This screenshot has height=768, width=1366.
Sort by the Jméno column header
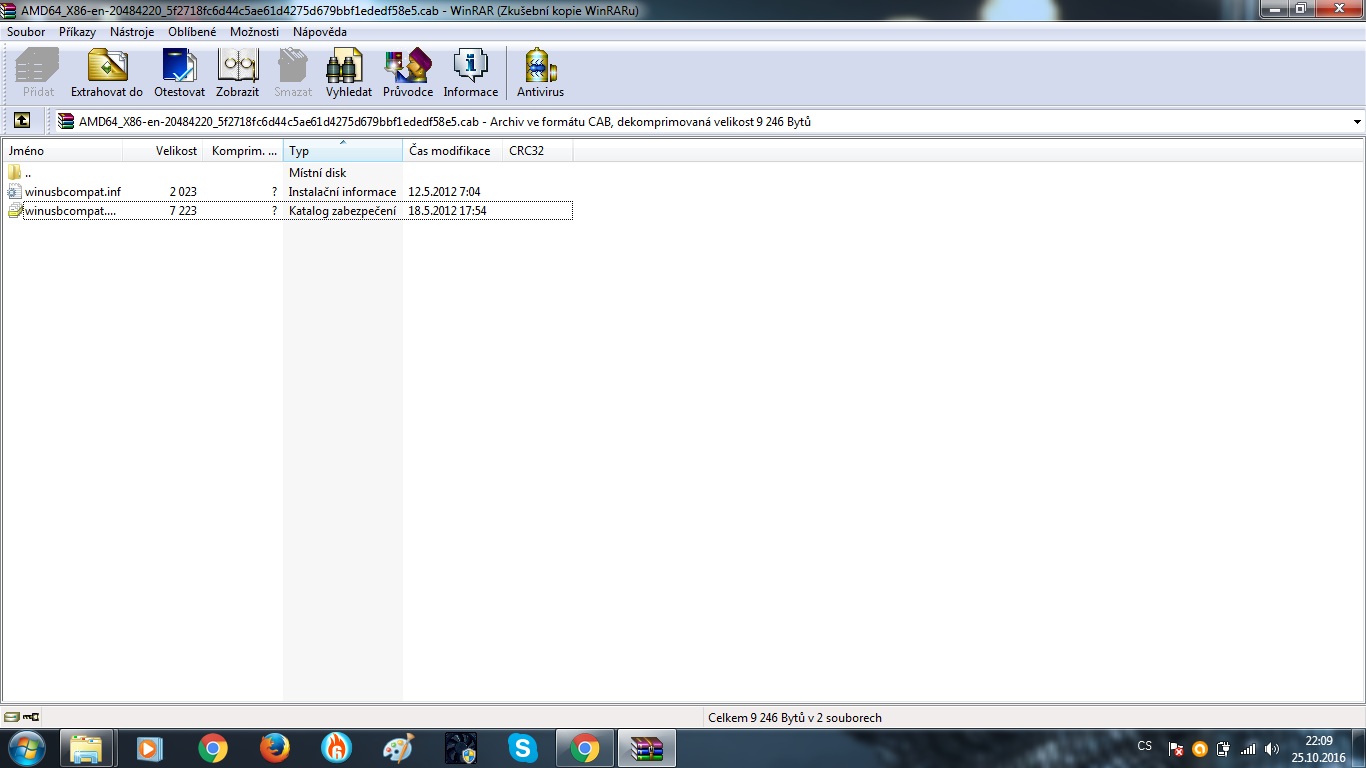(63, 151)
